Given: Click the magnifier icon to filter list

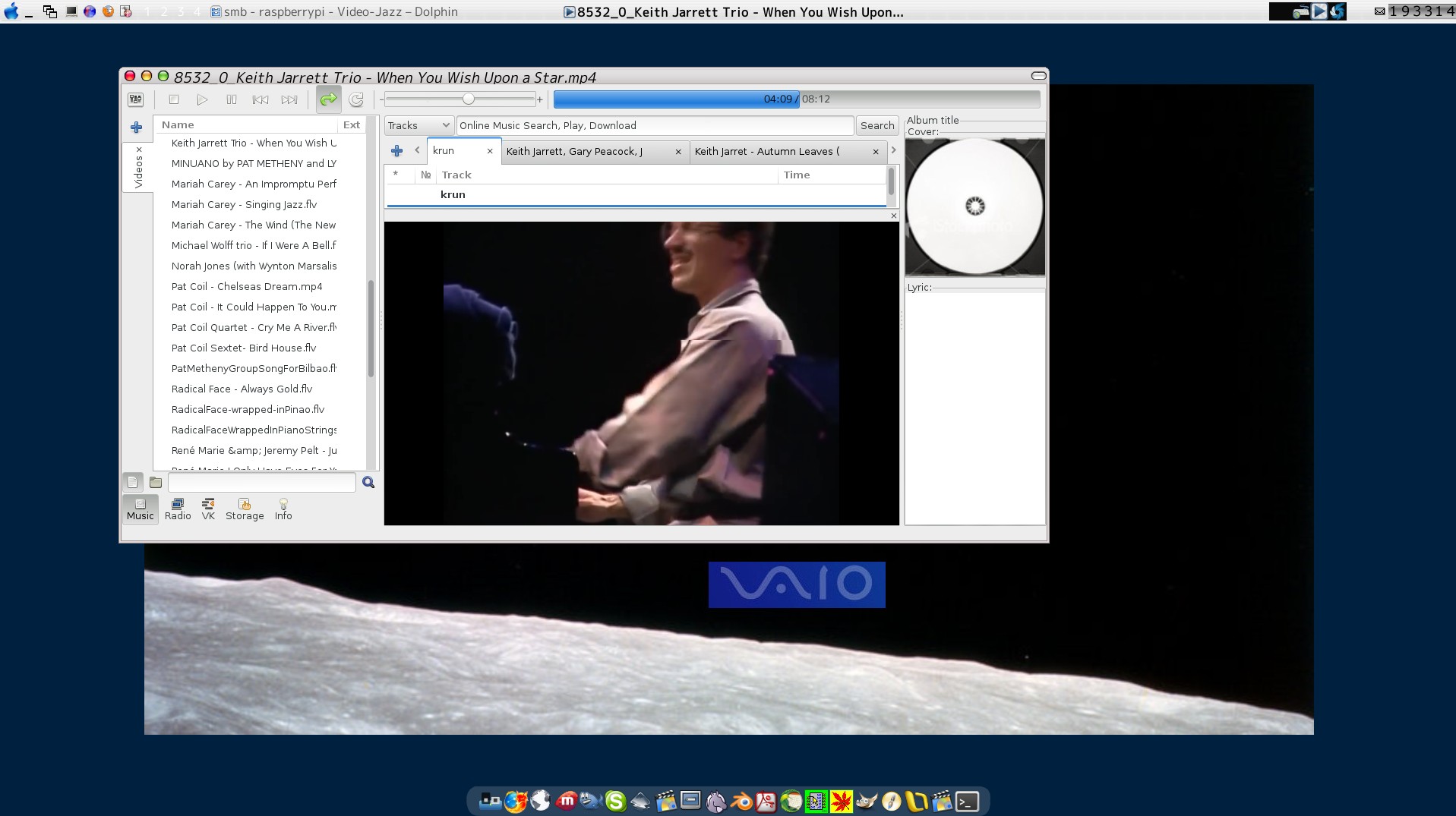Looking at the screenshot, I should click(368, 483).
